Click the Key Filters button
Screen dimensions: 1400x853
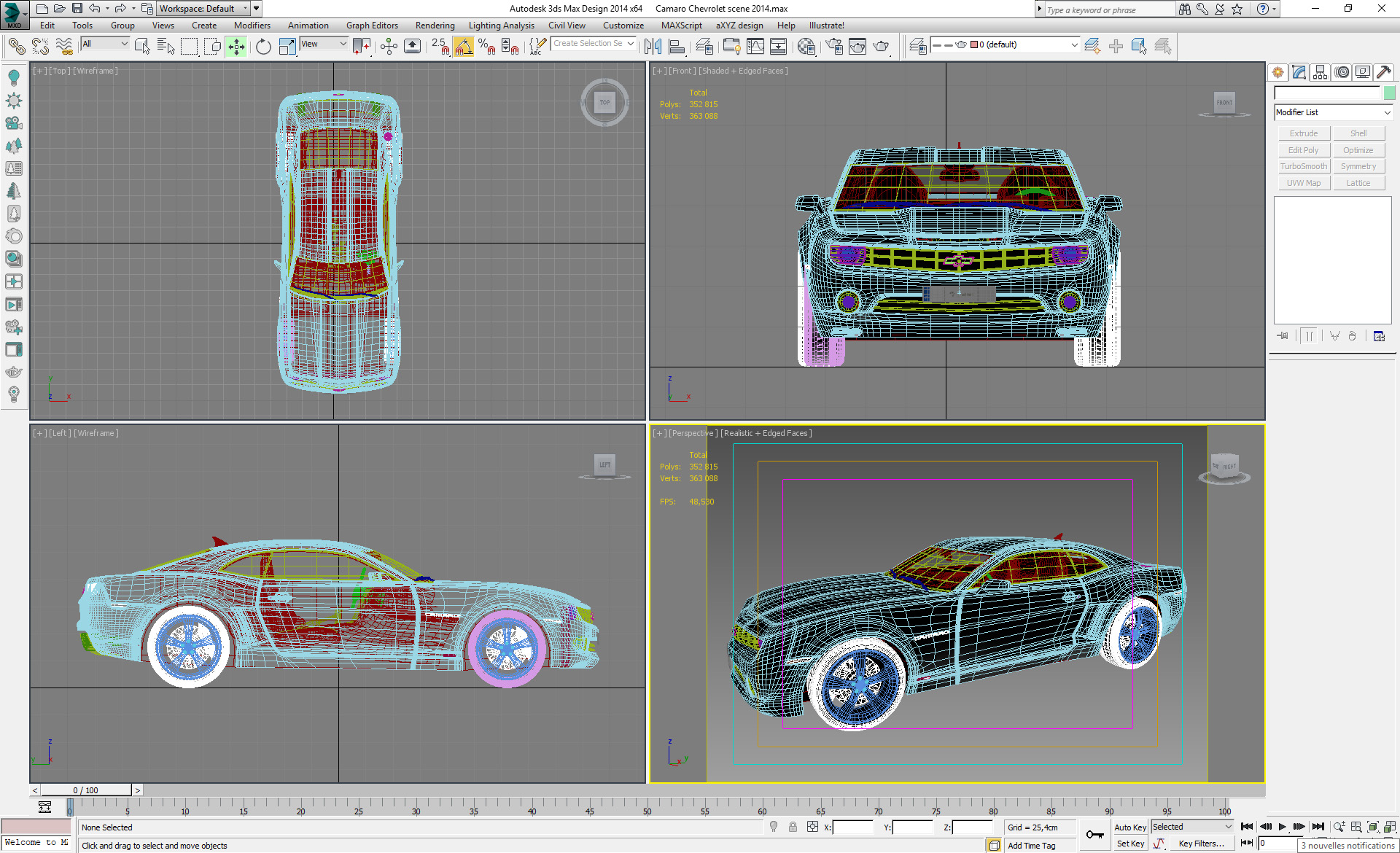click(1201, 844)
